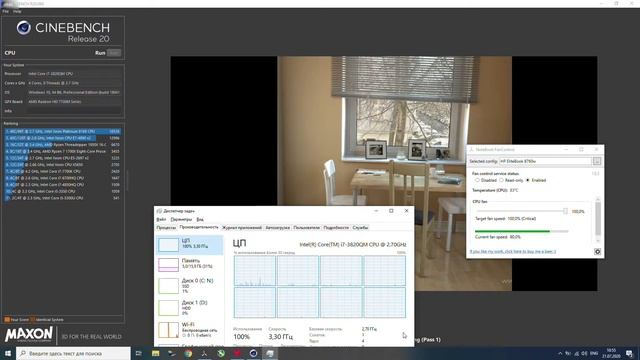
Task: Open the Файл menu in Task Manager
Action: tap(161, 220)
